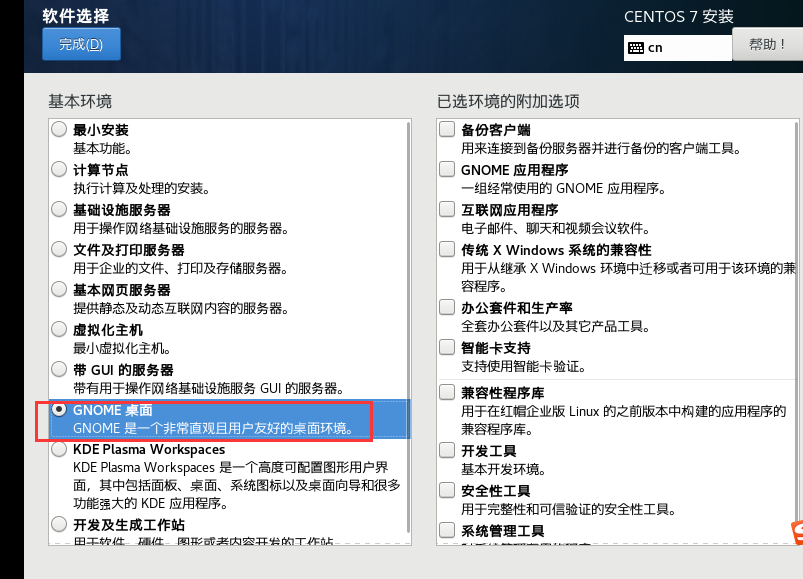The image size is (803, 579).
Task: Click text 用于完整性和可信验证的安全性工具。
Action: click(569, 509)
